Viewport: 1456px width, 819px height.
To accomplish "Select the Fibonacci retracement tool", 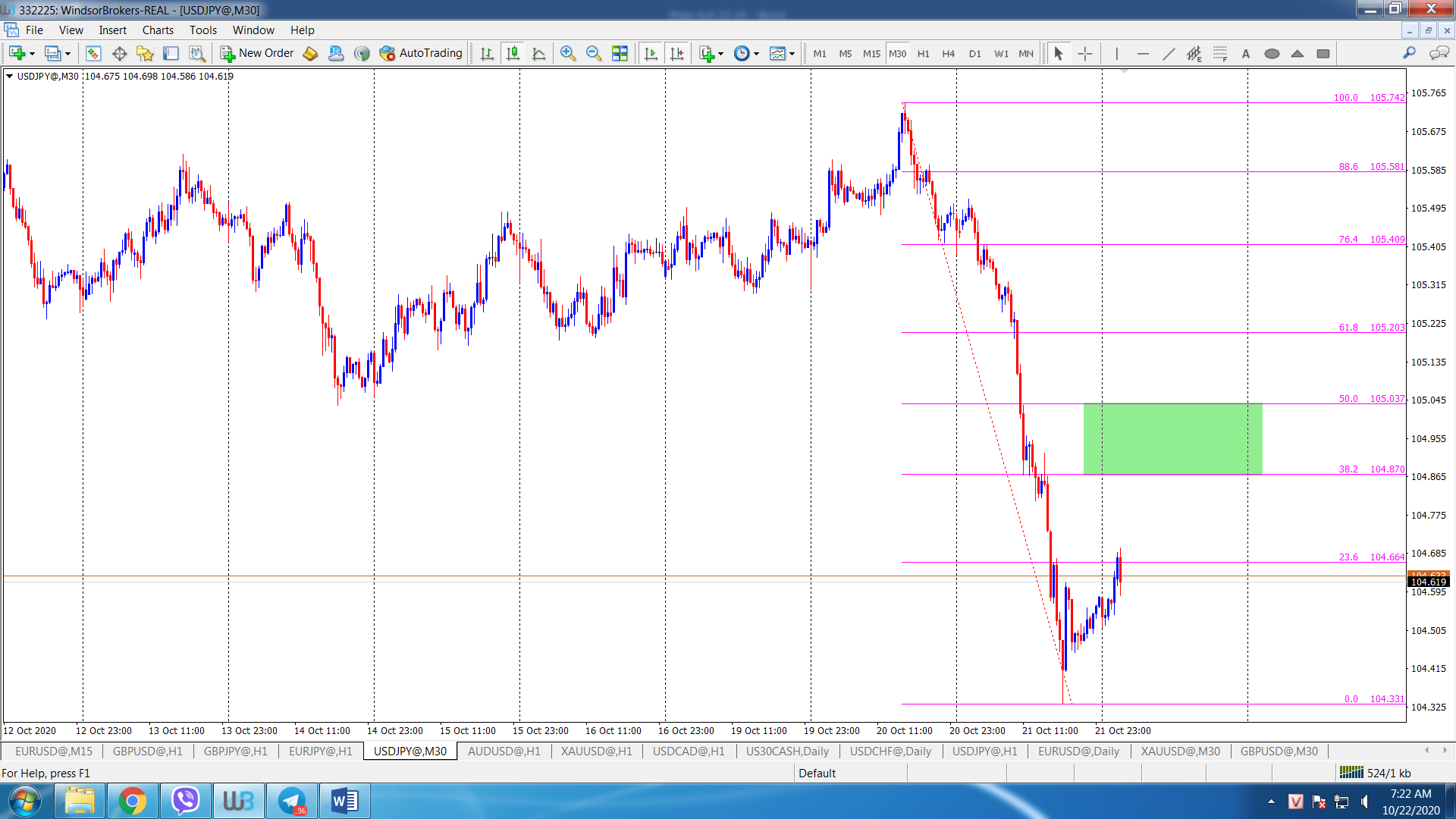I will tap(1220, 53).
